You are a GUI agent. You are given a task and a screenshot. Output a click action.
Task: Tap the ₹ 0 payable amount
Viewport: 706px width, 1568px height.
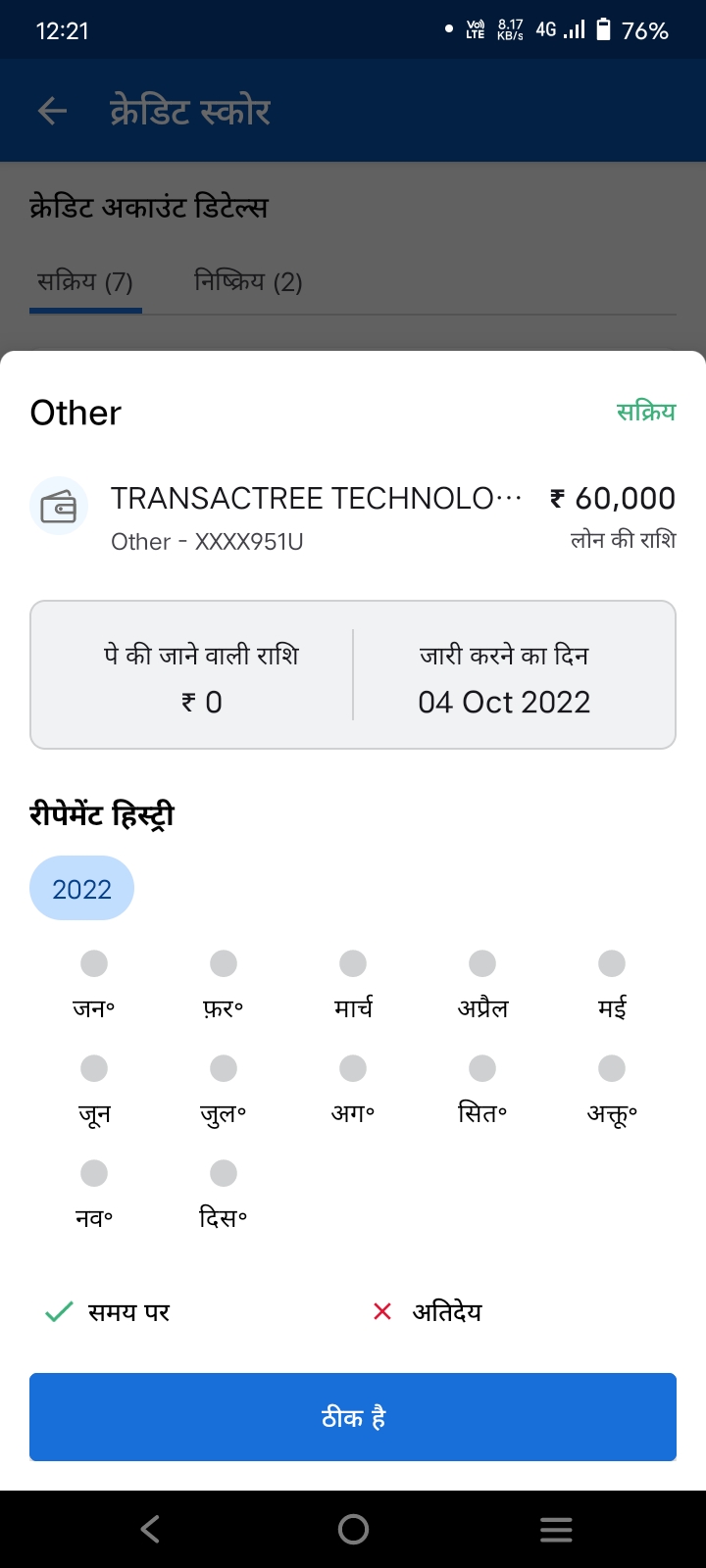pos(202,702)
